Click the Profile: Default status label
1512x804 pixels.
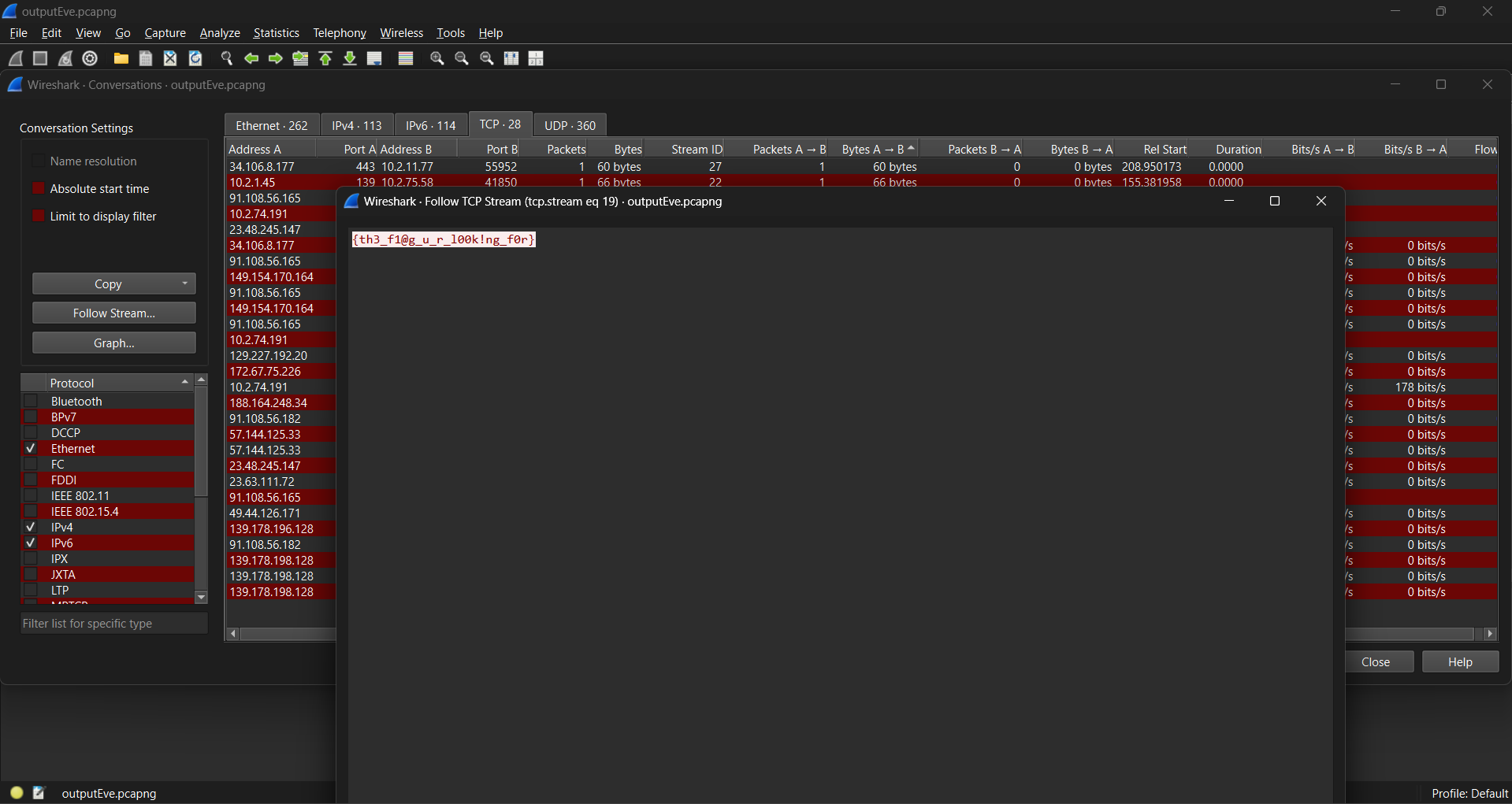(x=1469, y=793)
